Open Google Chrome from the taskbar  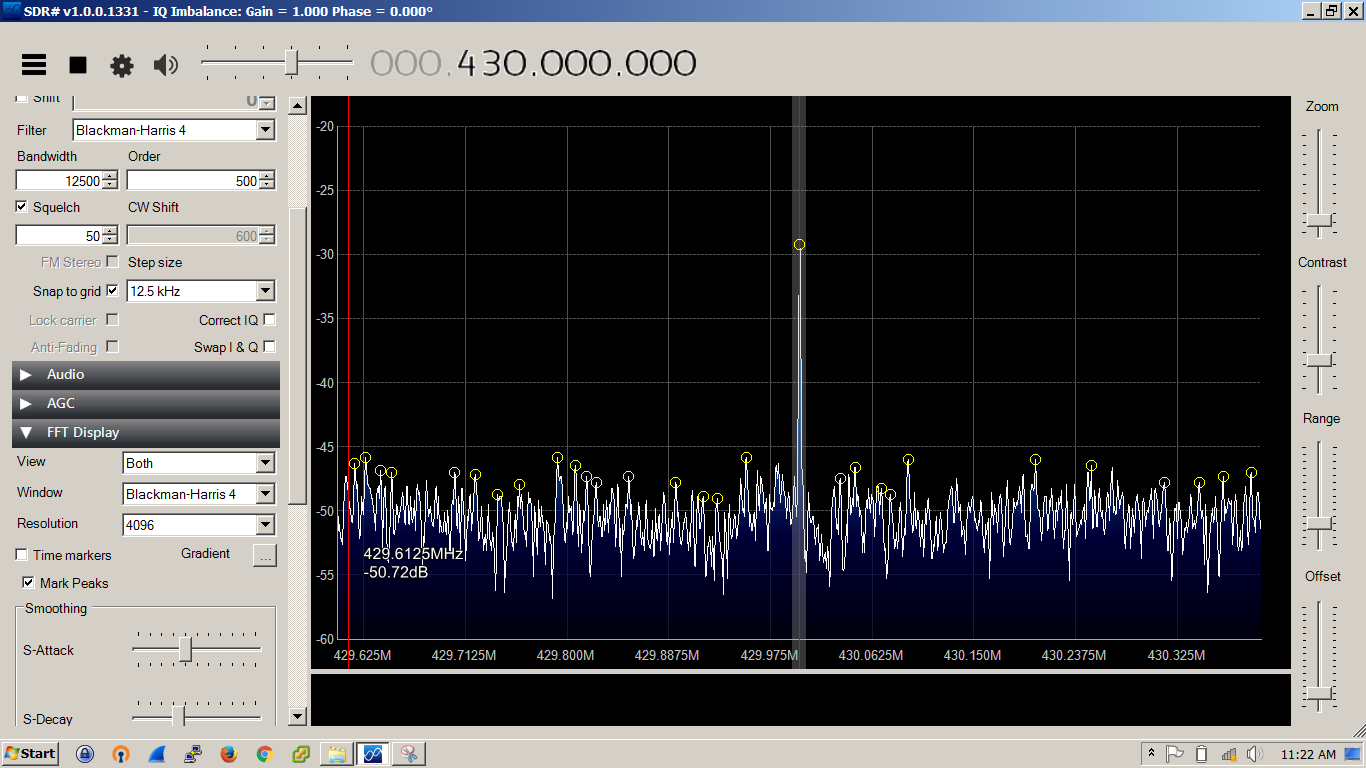click(x=265, y=754)
